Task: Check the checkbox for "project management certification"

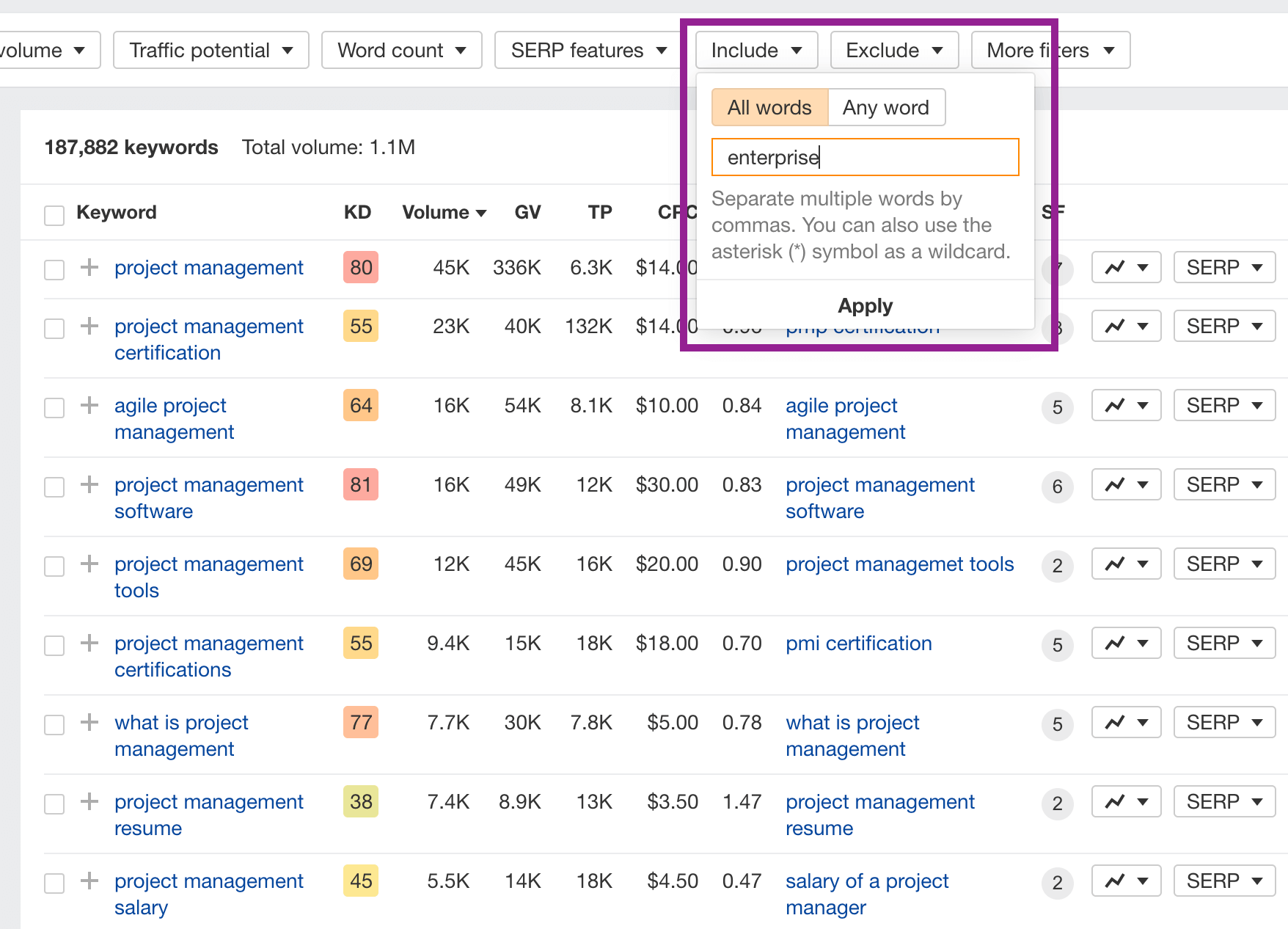Action: coord(54,328)
